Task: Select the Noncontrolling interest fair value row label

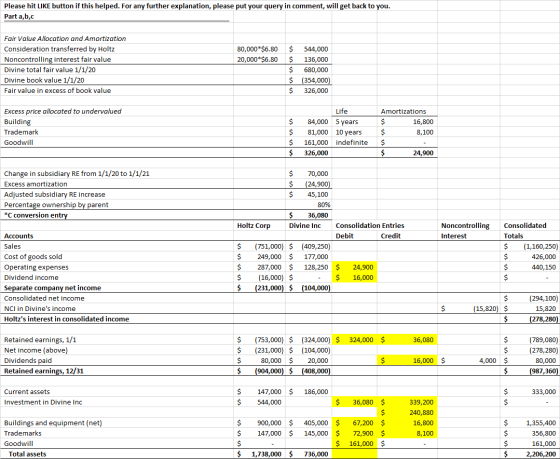Action: pyautogui.click(x=117, y=59)
